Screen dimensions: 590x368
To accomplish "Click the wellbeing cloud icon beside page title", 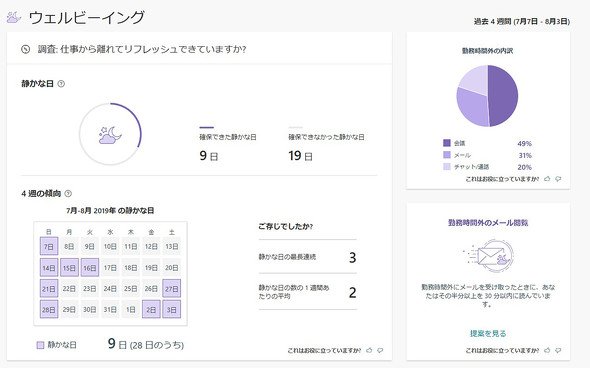I will click(14, 17).
